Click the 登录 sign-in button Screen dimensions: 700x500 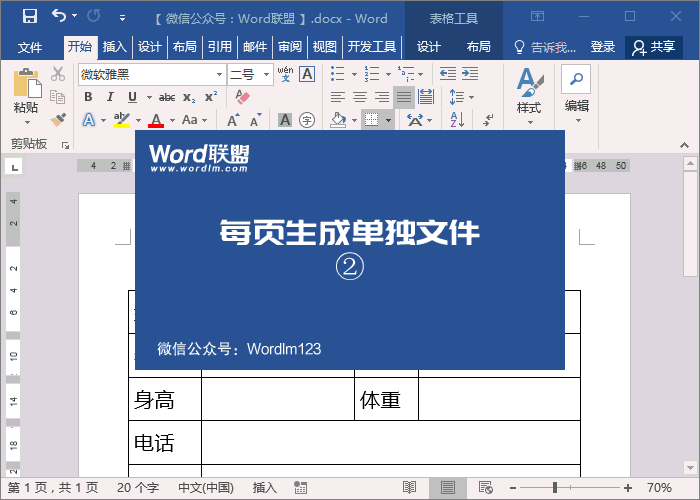point(603,46)
